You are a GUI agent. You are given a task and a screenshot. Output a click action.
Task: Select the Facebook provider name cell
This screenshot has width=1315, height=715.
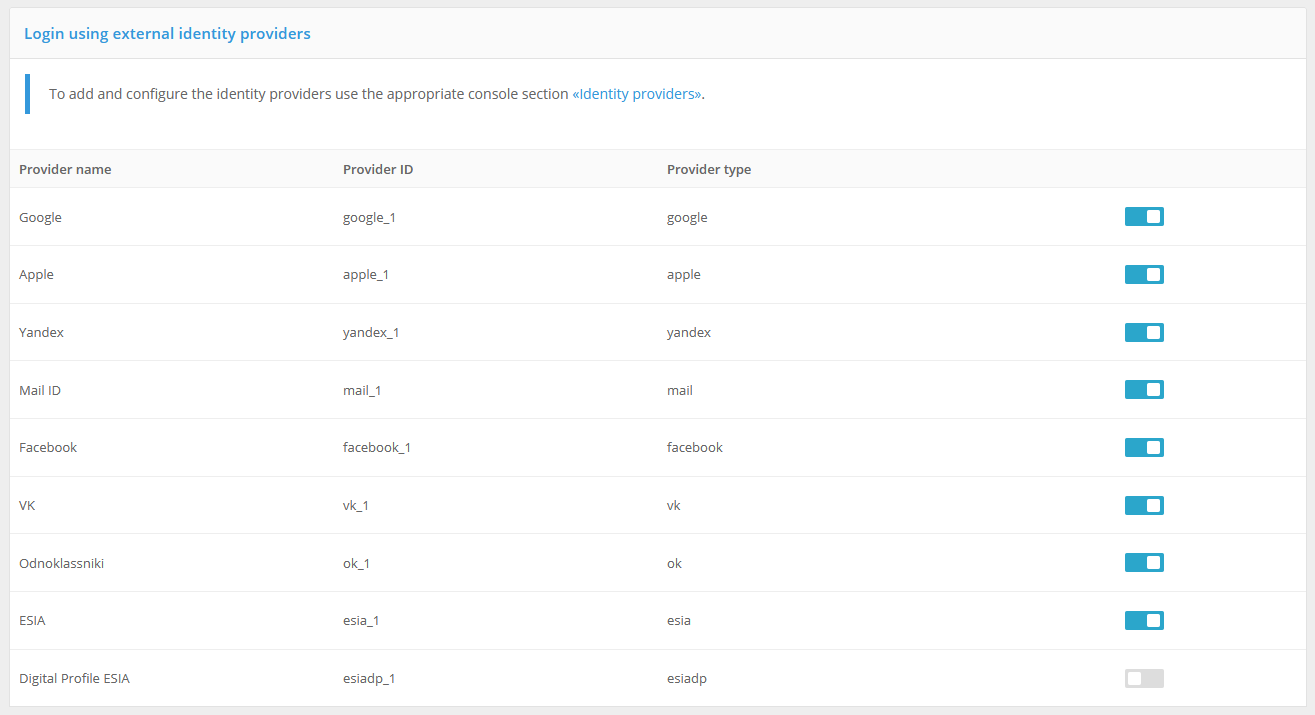[x=48, y=447]
